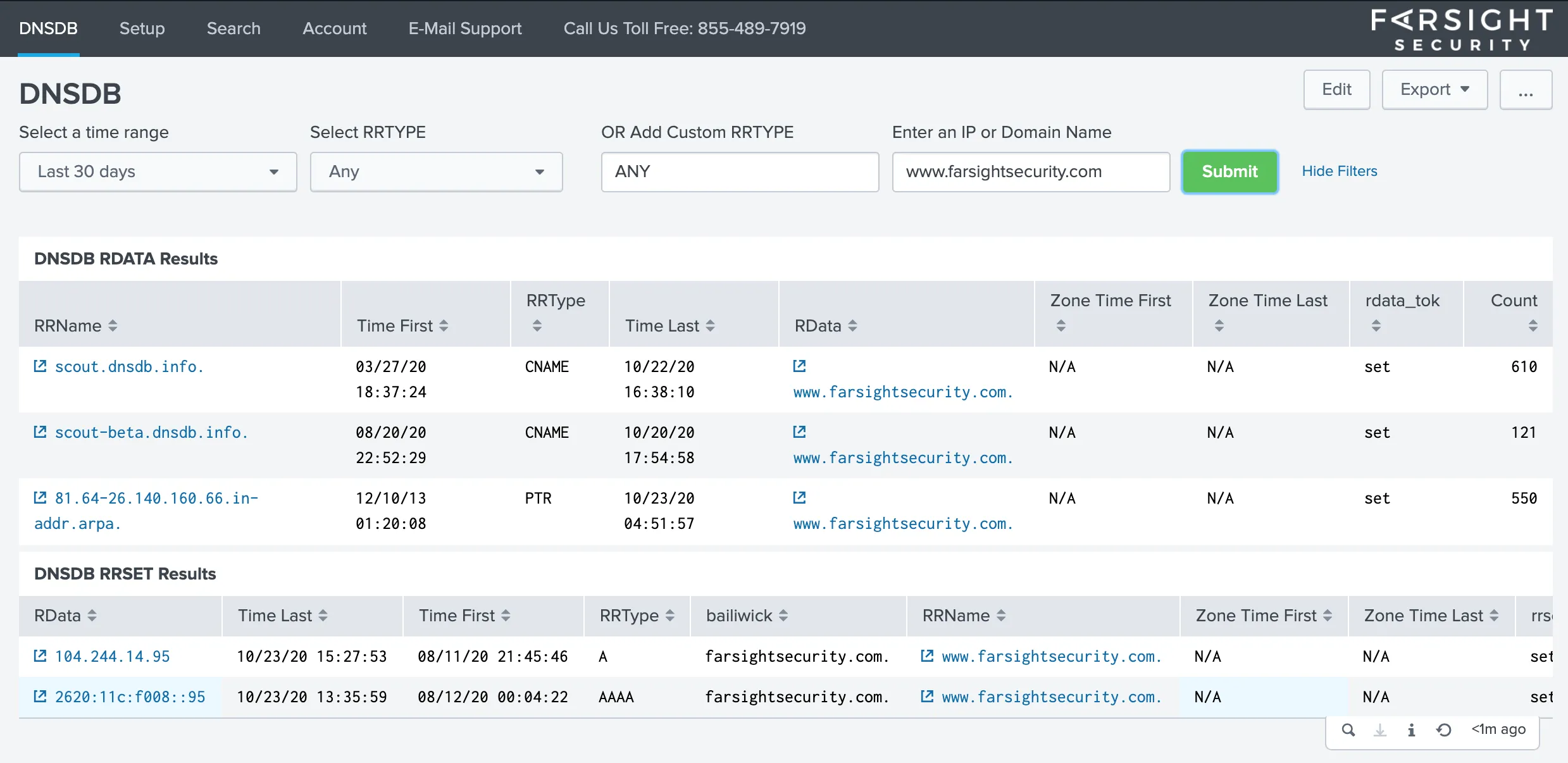This screenshot has height=763, width=1568.
Task: Open the Select RRTYPE Any dropdown
Action: click(437, 171)
